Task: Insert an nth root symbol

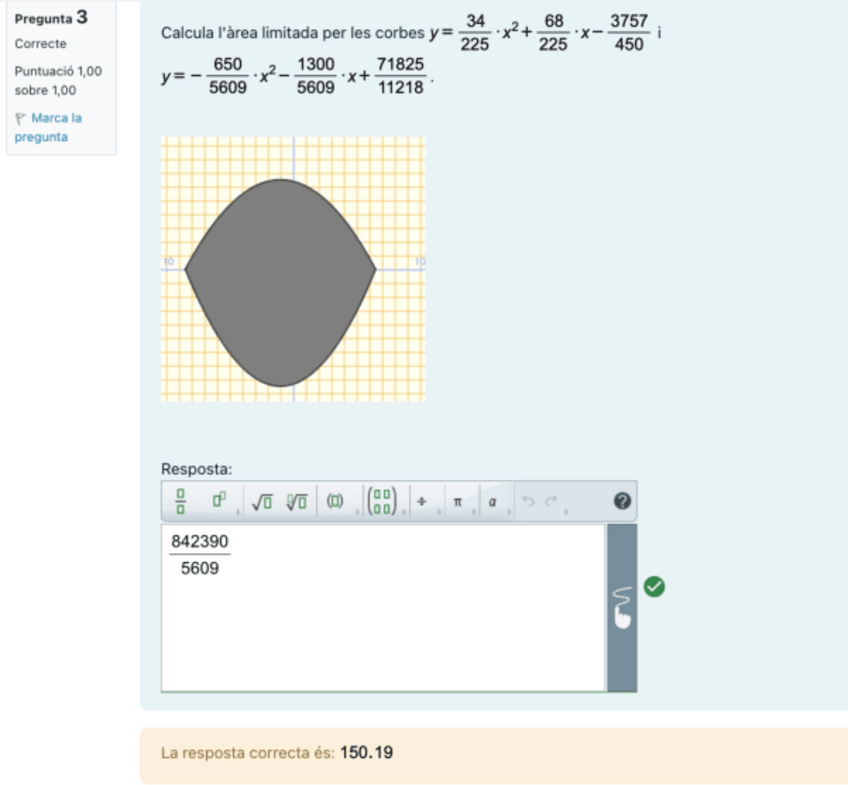Action: pos(297,502)
